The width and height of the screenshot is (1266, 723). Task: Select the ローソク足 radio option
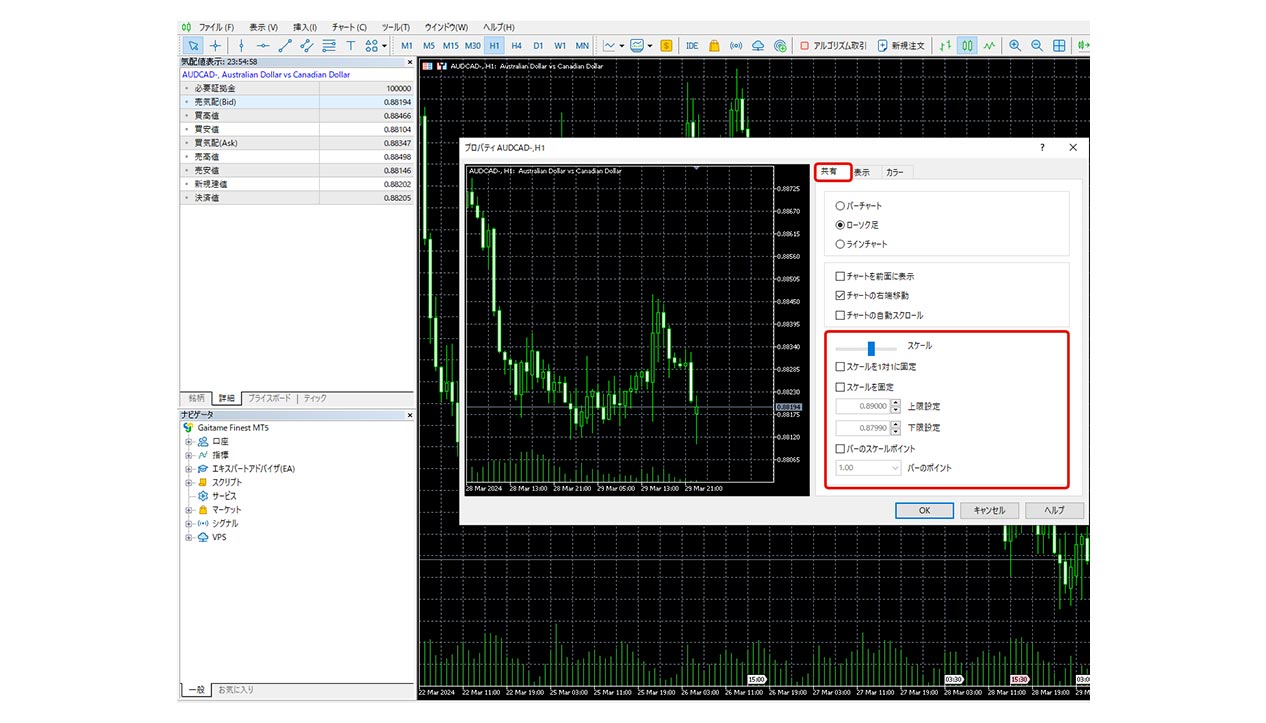pos(857,225)
